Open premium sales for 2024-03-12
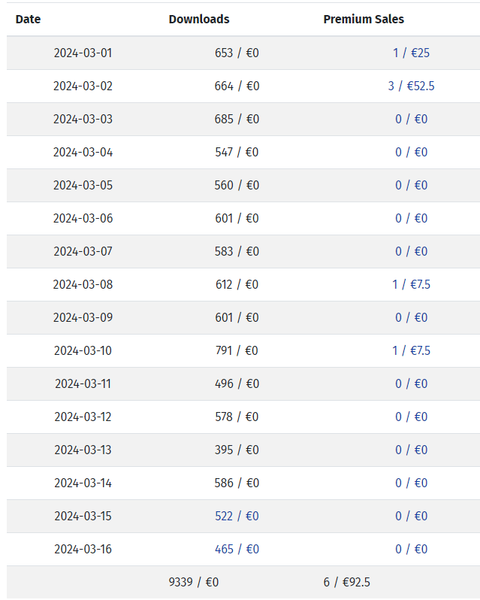Screen dimensions: 480x600 click(x=411, y=417)
